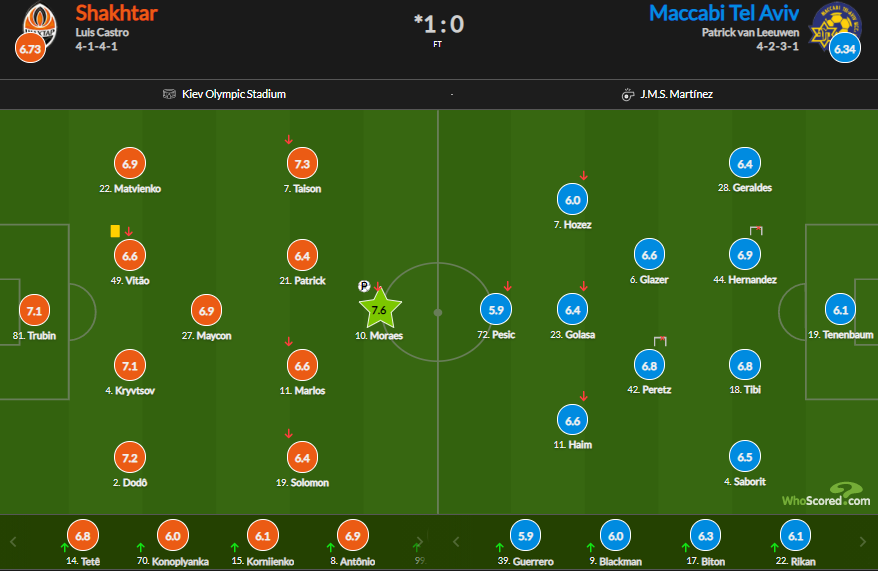Click the referee whistle icon
The height and width of the screenshot is (571, 878).
coord(628,95)
